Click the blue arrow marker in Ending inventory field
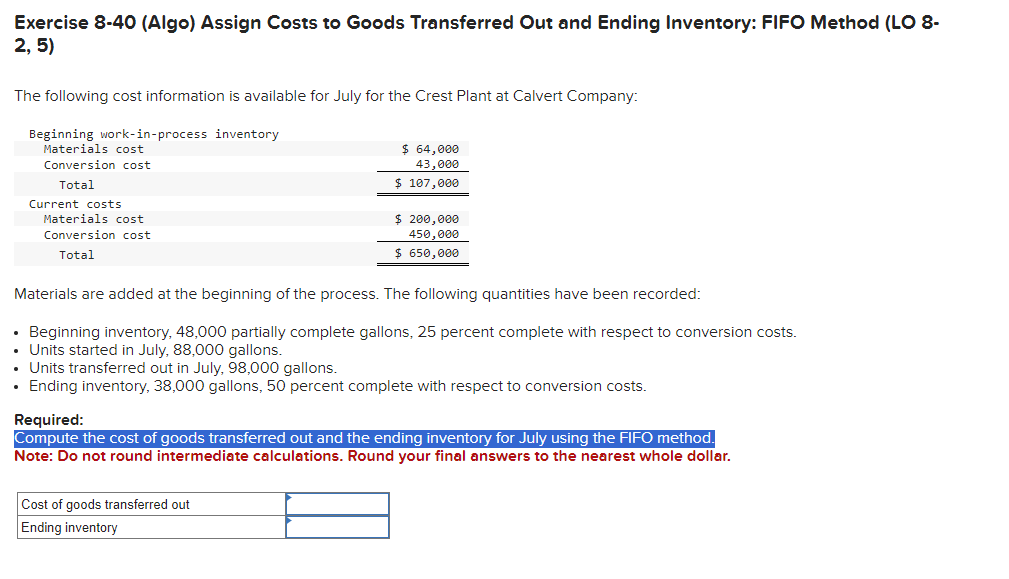 289,521
